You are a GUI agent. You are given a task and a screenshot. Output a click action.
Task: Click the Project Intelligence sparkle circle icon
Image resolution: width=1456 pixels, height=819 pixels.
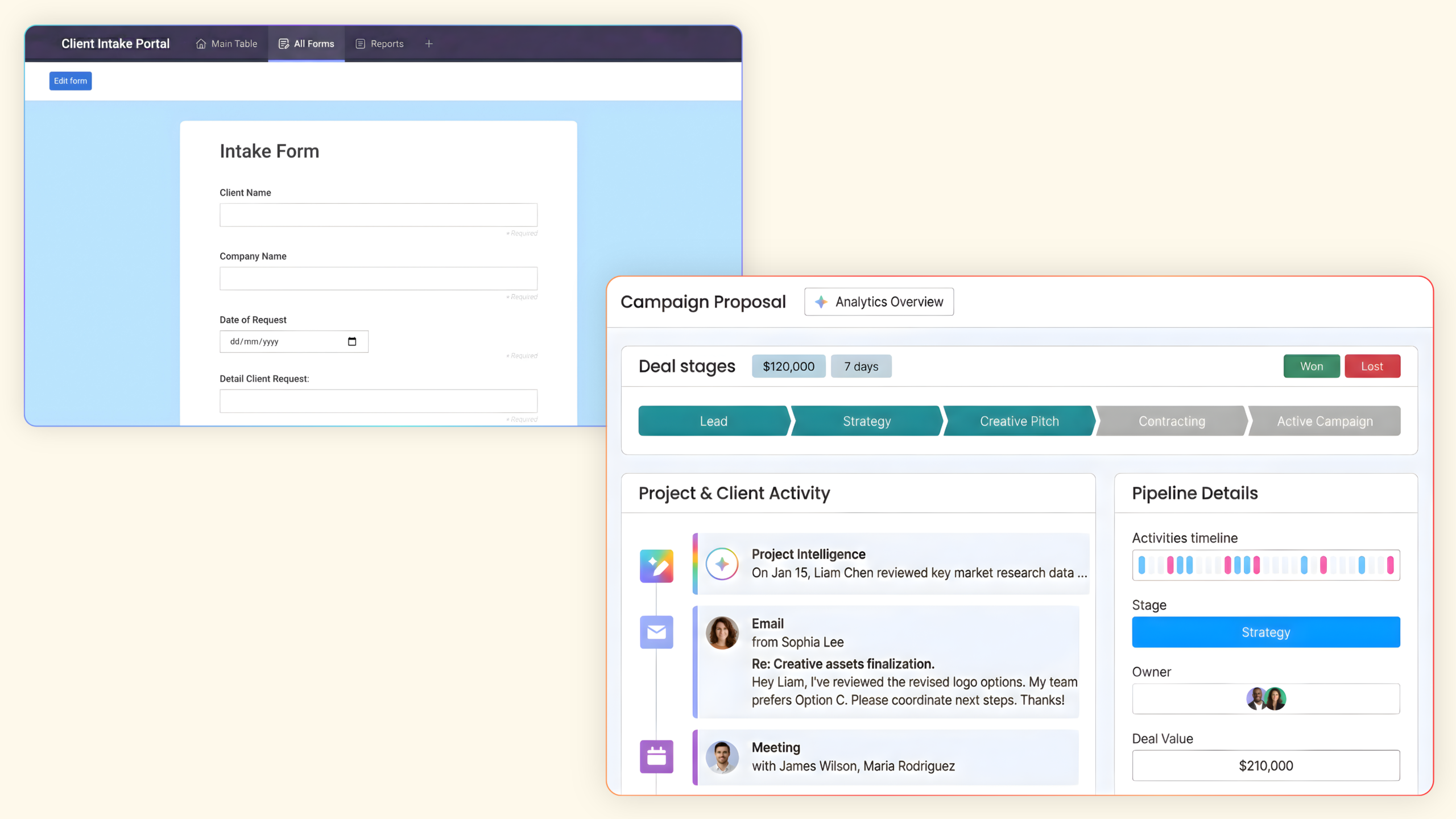[x=722, y=564]
